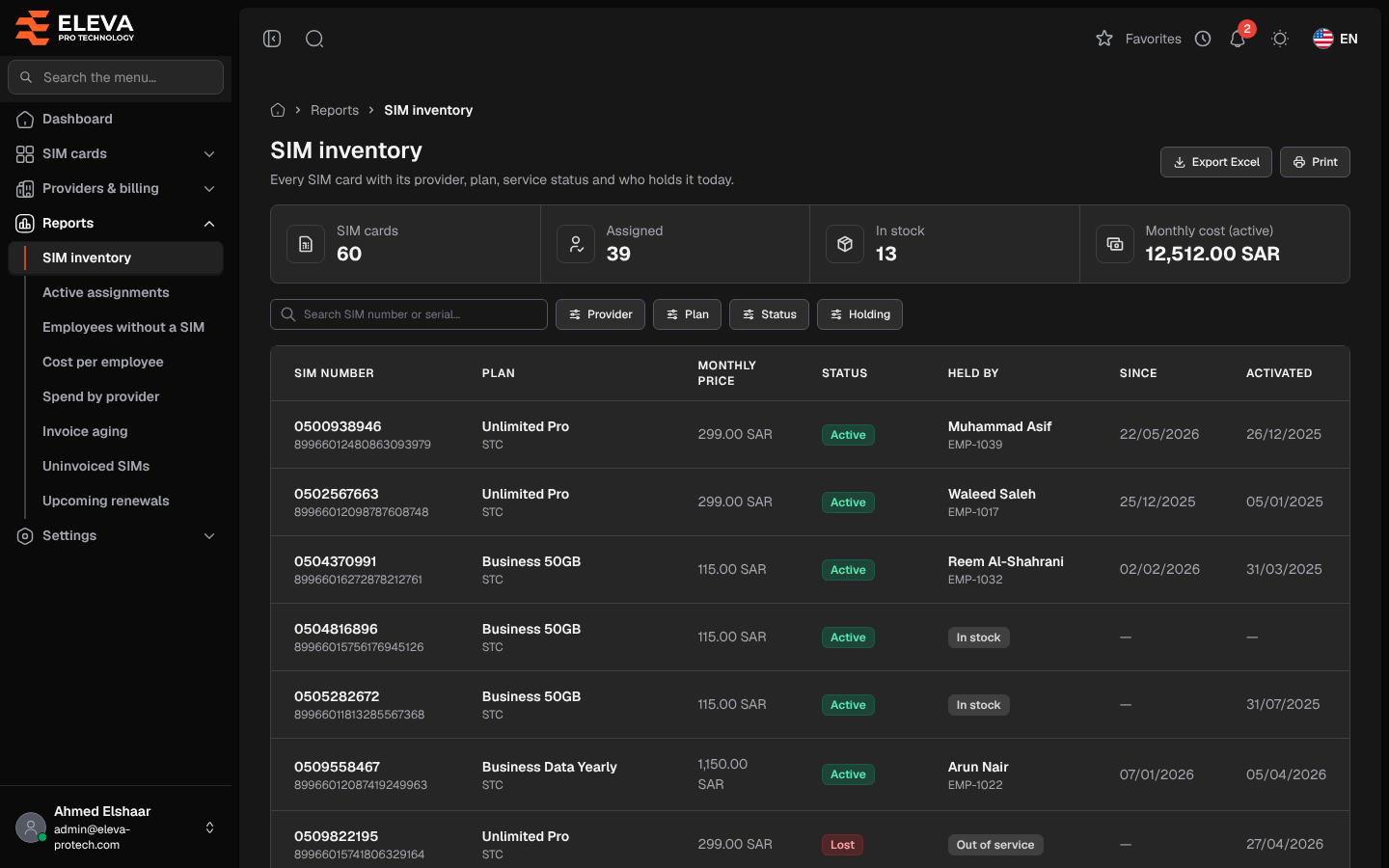
Task: Go to home breadcrumb icon
Action: tap(278, 110)
